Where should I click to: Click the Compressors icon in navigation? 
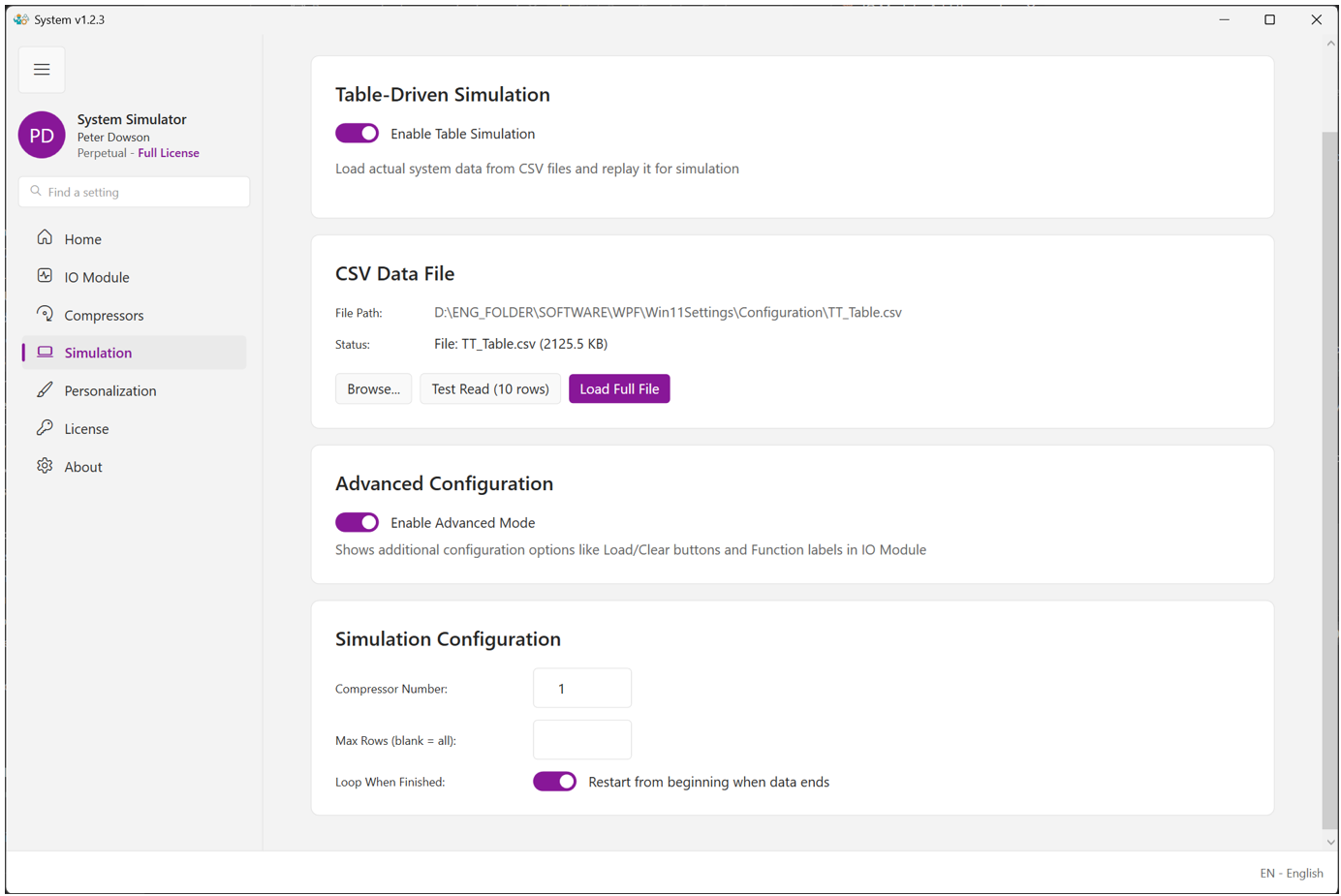(x=45, y=314)
